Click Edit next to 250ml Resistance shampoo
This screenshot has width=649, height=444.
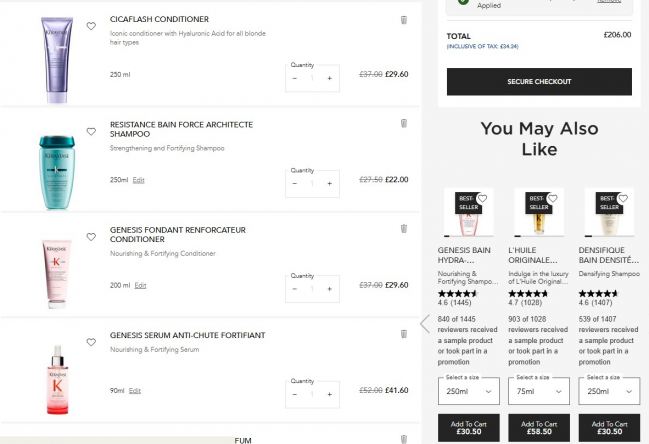click(x=139, y=180)
